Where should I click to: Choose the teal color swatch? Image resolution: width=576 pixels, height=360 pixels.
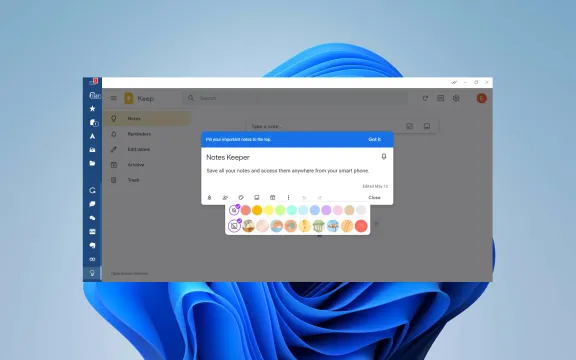(292, 210)
